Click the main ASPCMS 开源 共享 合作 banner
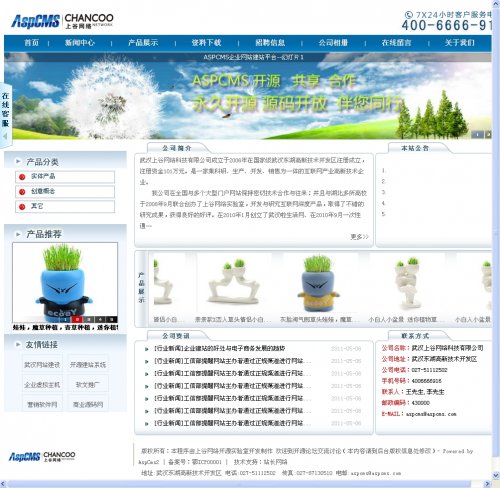 [x=248, y=95]
